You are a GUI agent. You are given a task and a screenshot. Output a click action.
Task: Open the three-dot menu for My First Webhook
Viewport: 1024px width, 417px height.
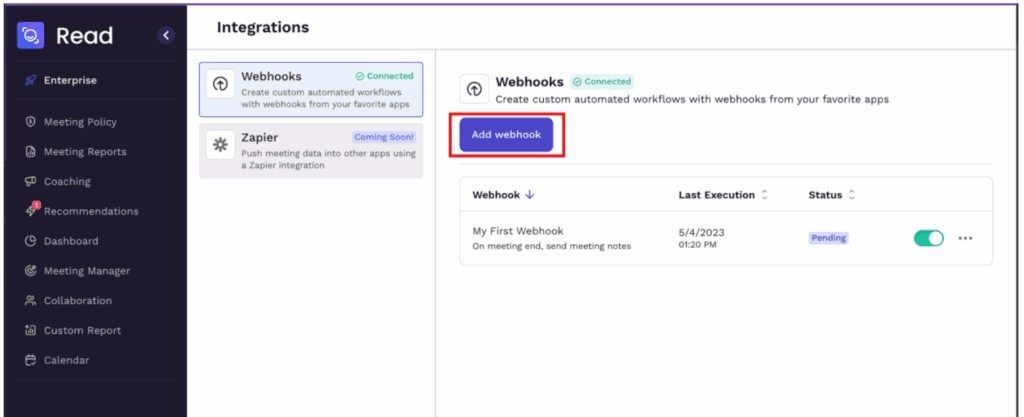pos(965,238)
